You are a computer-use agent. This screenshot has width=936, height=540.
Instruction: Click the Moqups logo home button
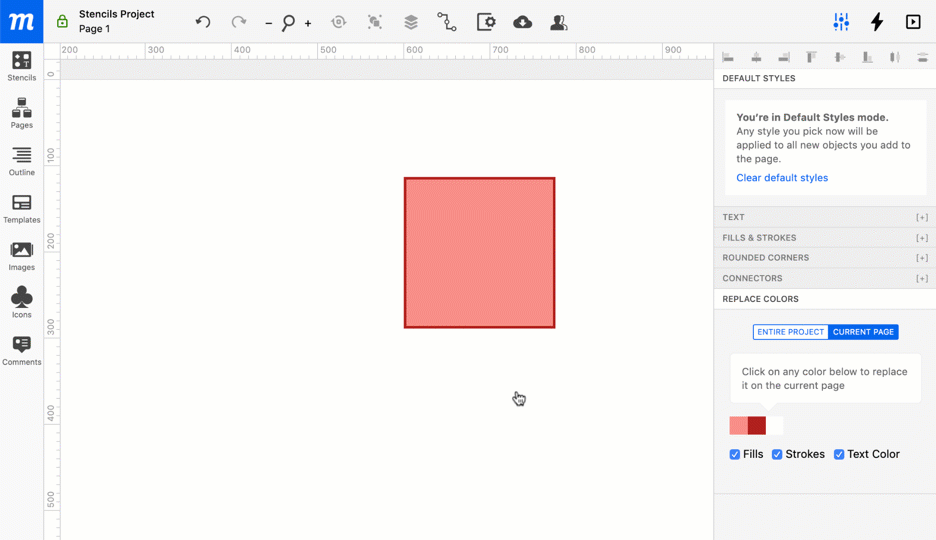coord(21,21)
